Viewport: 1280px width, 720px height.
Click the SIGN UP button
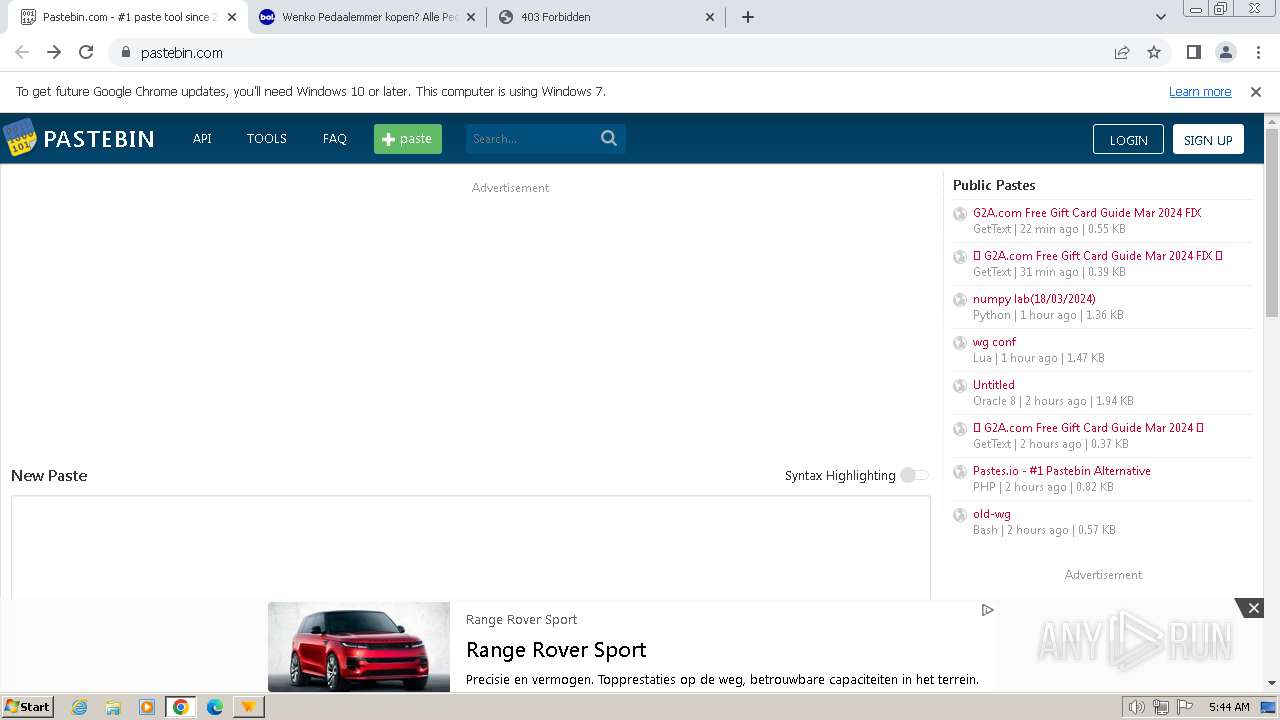point(1208,140)
